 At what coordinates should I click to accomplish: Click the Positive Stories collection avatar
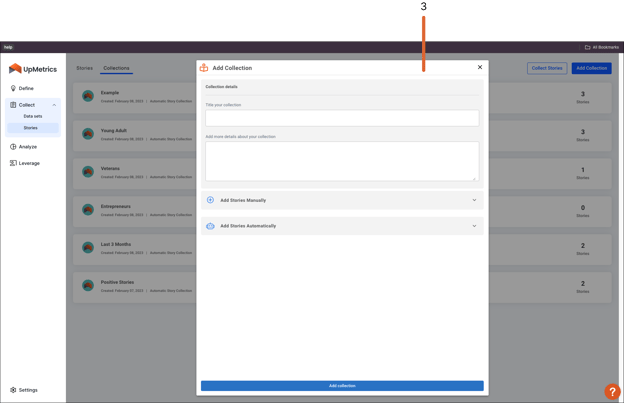pos(88,285)
